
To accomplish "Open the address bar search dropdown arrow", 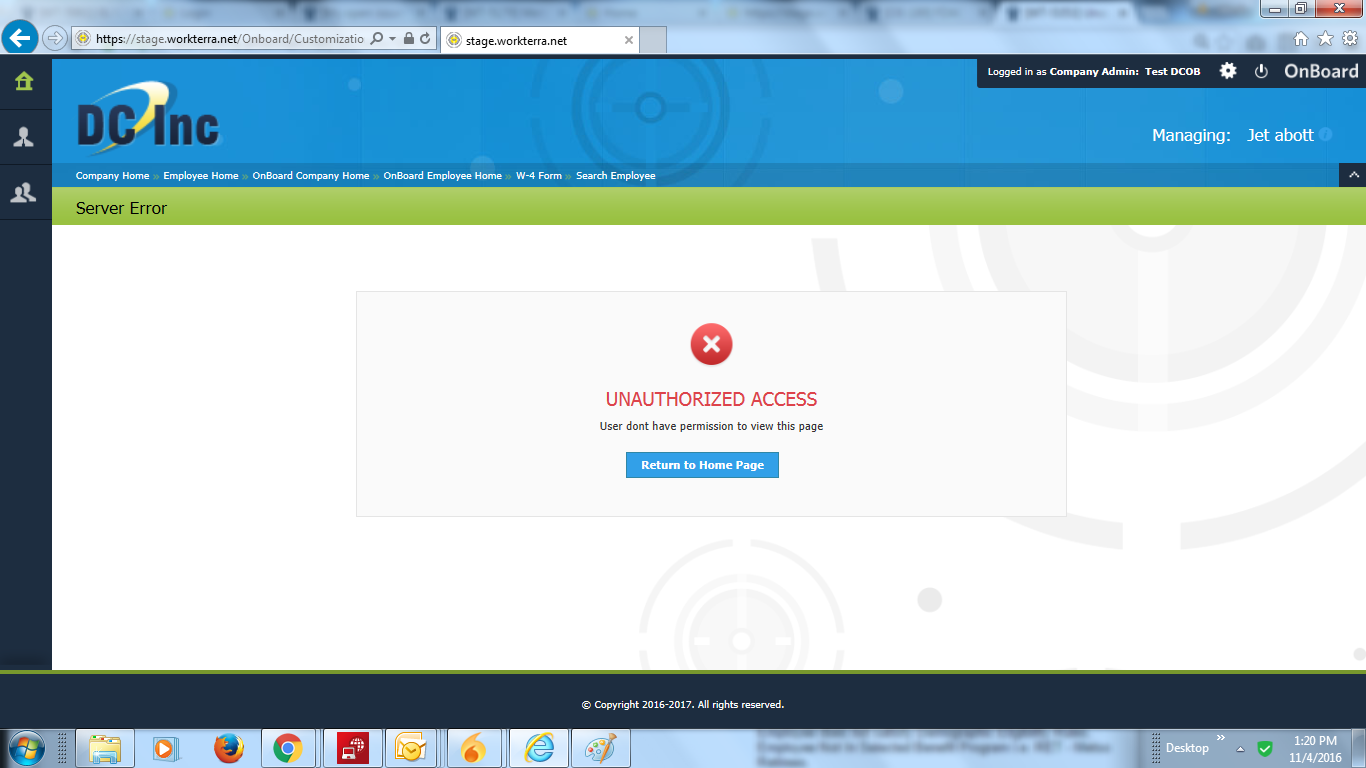I will click(x=392, y=39).
